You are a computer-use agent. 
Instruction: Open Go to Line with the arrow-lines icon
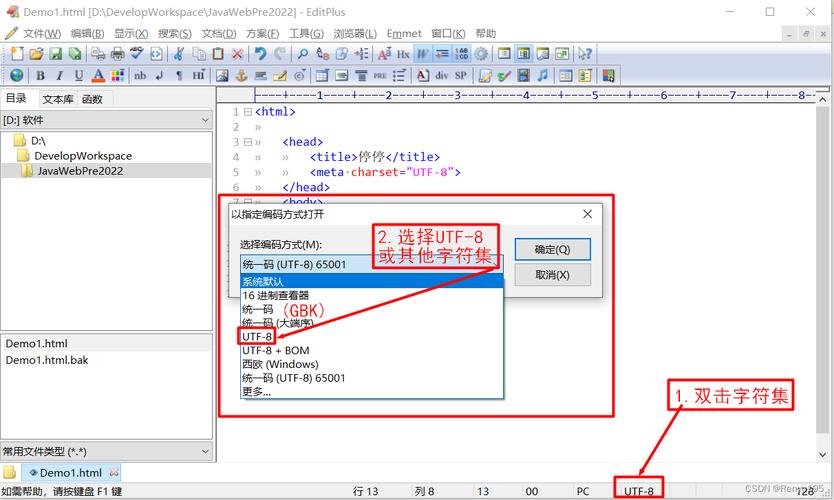pyautogui.click(x=361, y=53)
